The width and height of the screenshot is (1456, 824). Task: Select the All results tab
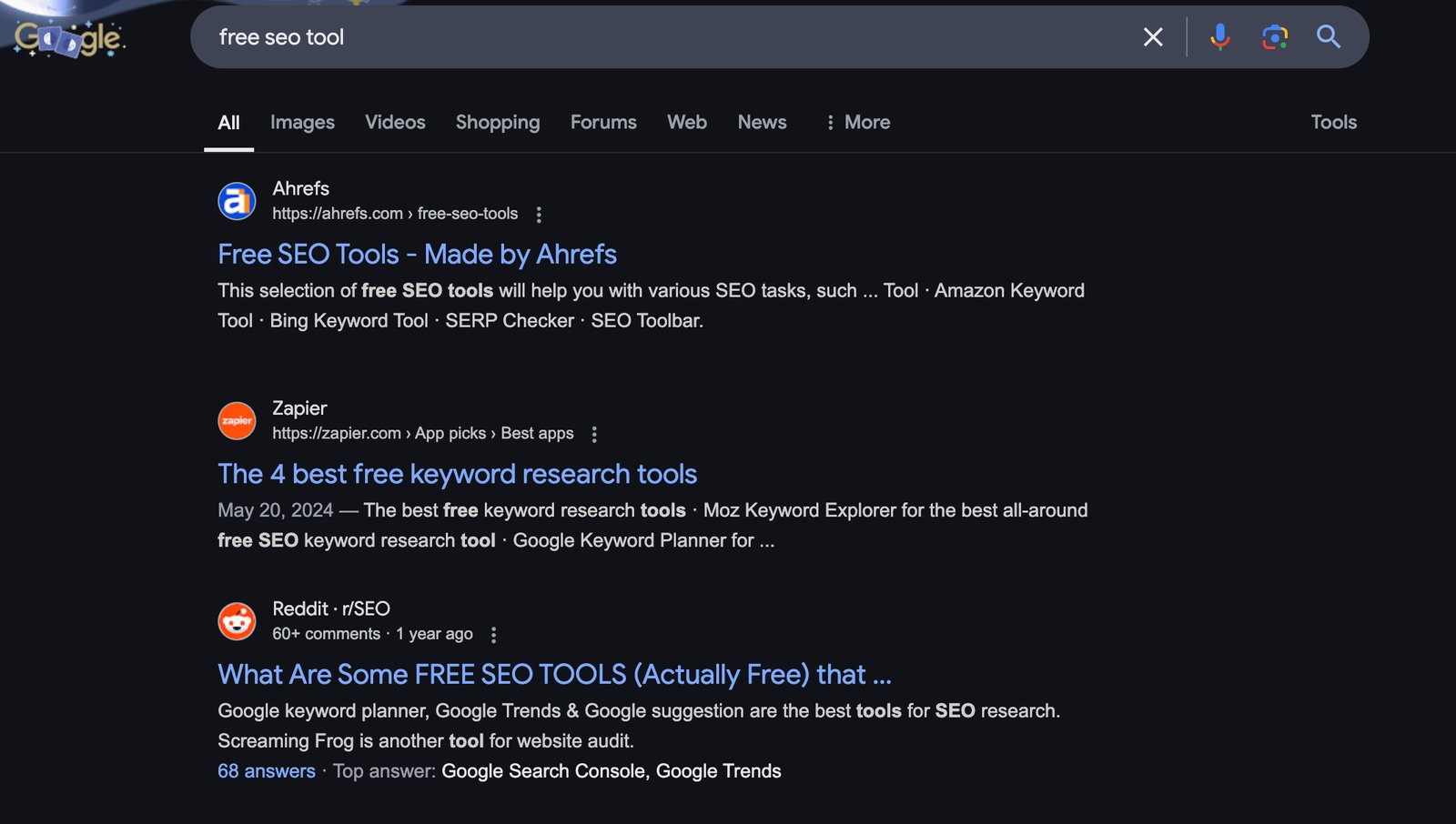228,123
